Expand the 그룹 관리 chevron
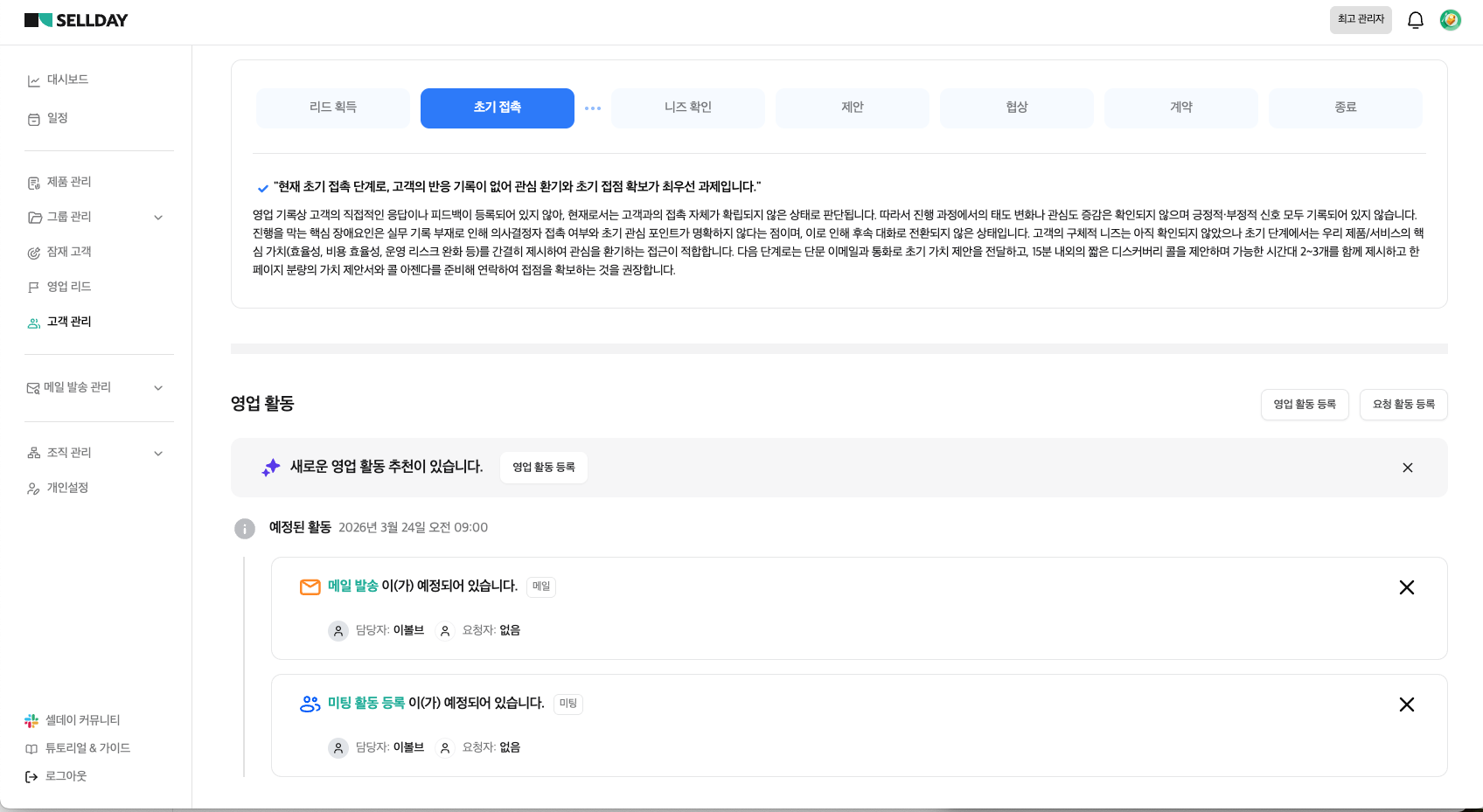The width and height of the screenshot is (1483, 812). 158,218
